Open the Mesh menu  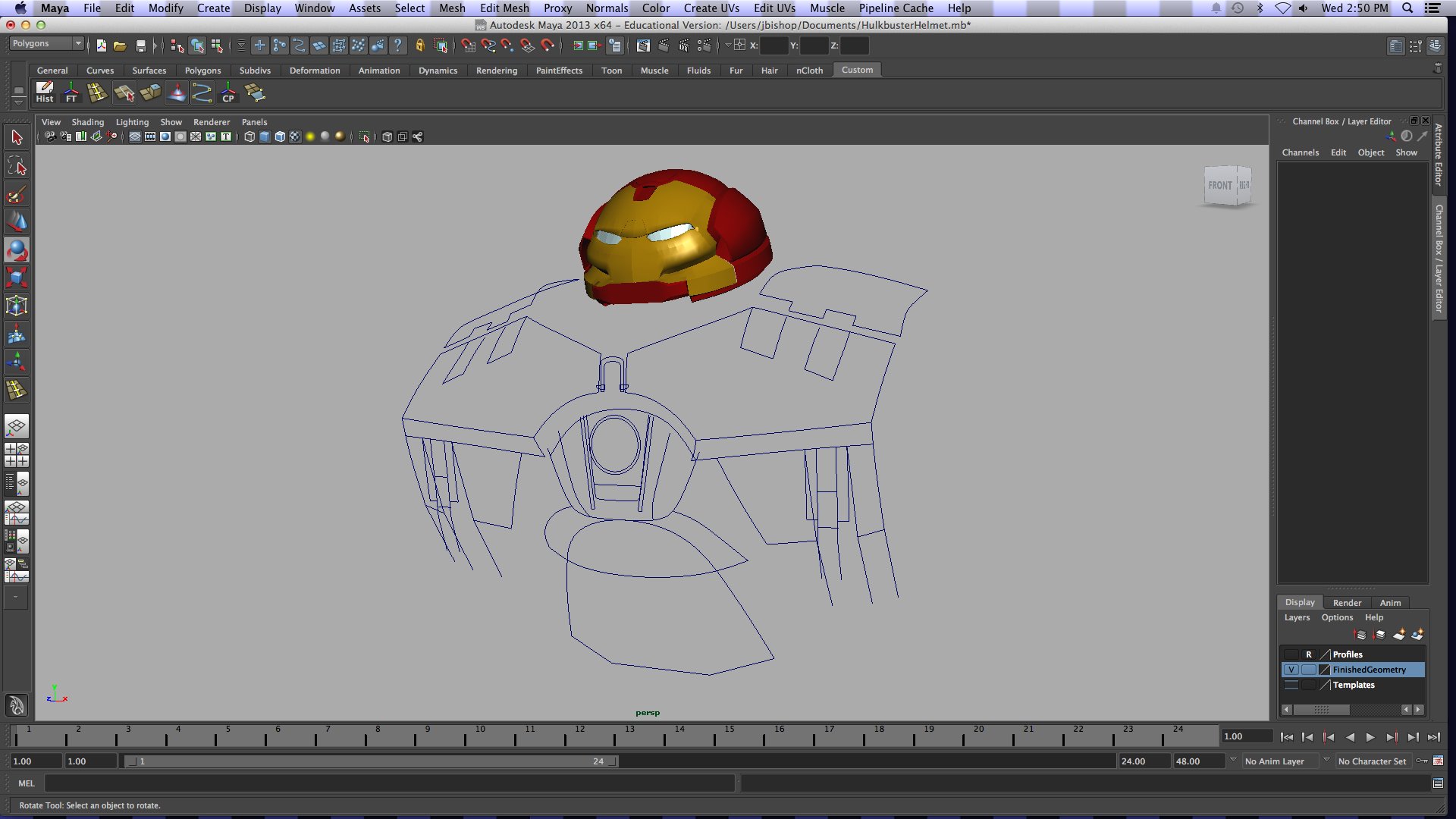[452, 8]
